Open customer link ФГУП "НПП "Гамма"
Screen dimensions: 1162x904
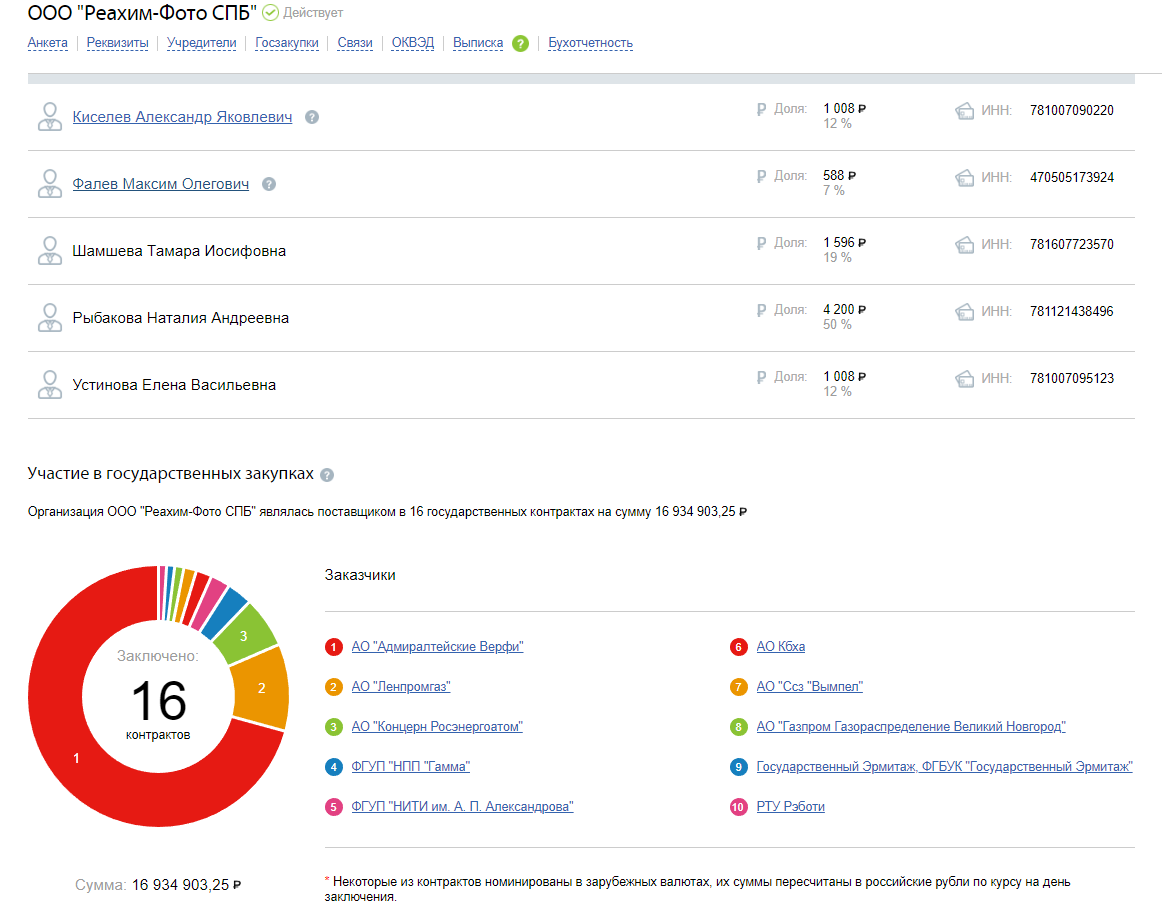tap(411, 766)
